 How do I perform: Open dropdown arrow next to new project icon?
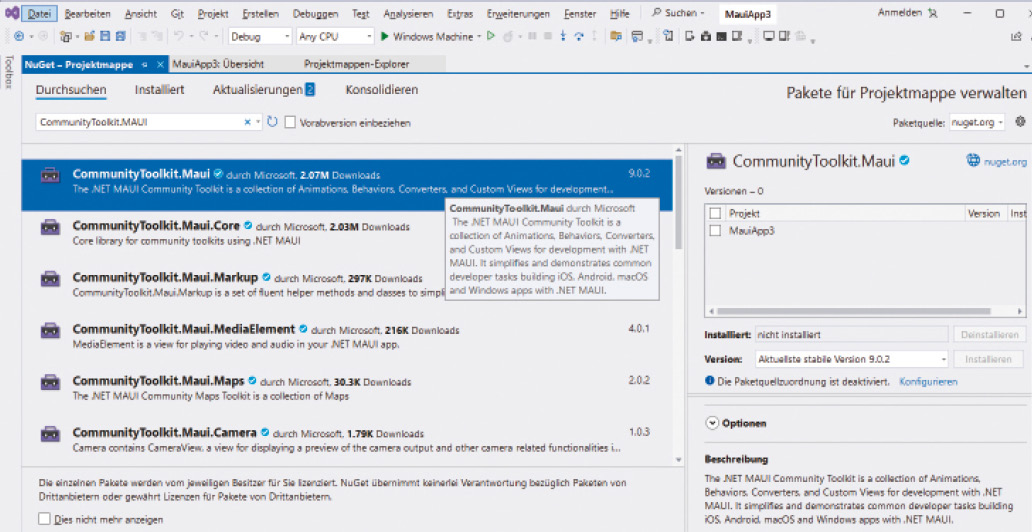(77, 37)
